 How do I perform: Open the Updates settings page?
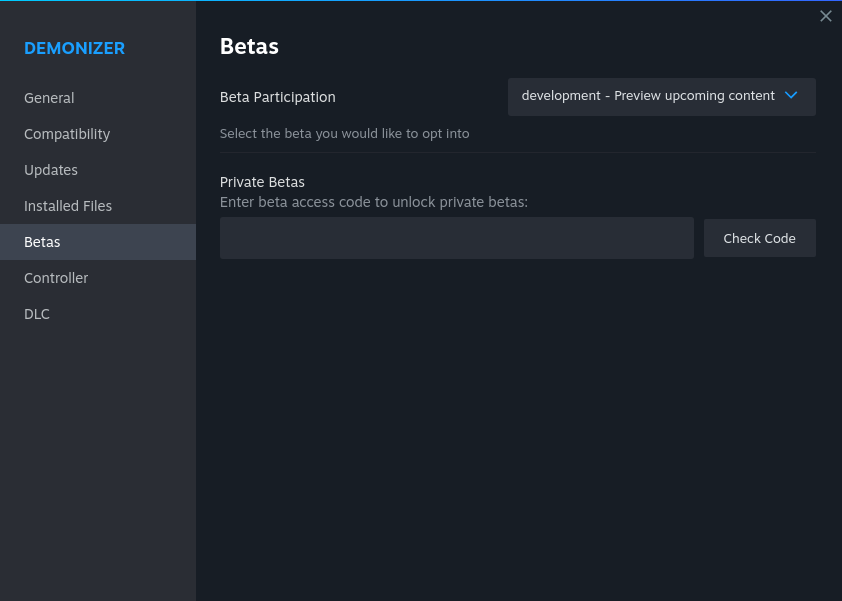coord(51,170)
